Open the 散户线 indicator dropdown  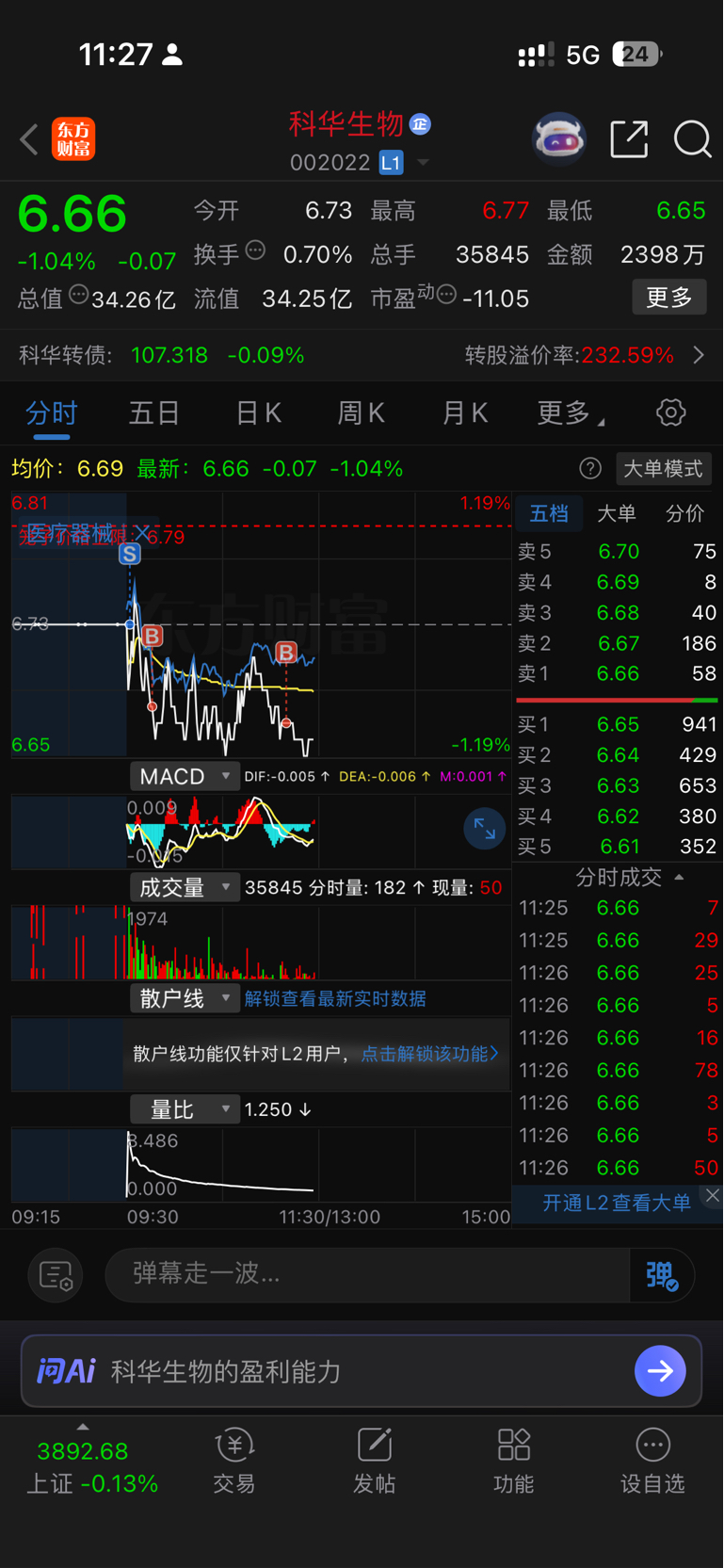pos(184,998)
